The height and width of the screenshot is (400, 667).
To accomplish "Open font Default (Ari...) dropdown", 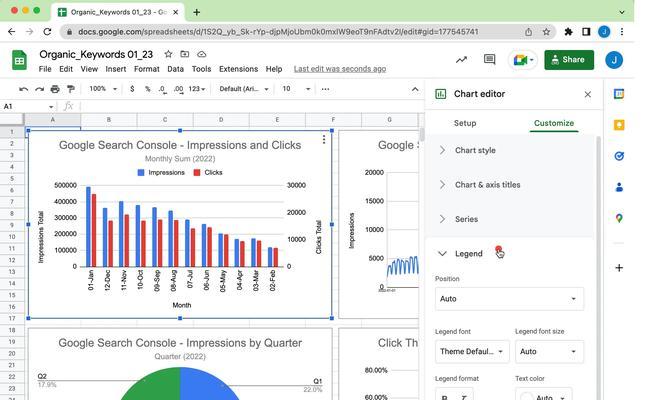I will pos(244,89).
